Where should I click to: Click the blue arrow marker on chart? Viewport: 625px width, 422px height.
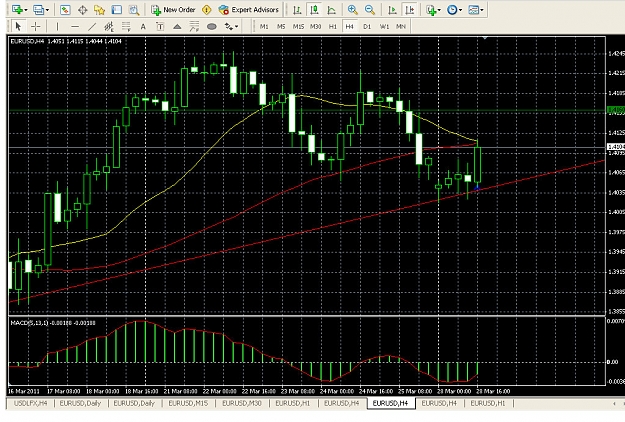pos(477,188)
